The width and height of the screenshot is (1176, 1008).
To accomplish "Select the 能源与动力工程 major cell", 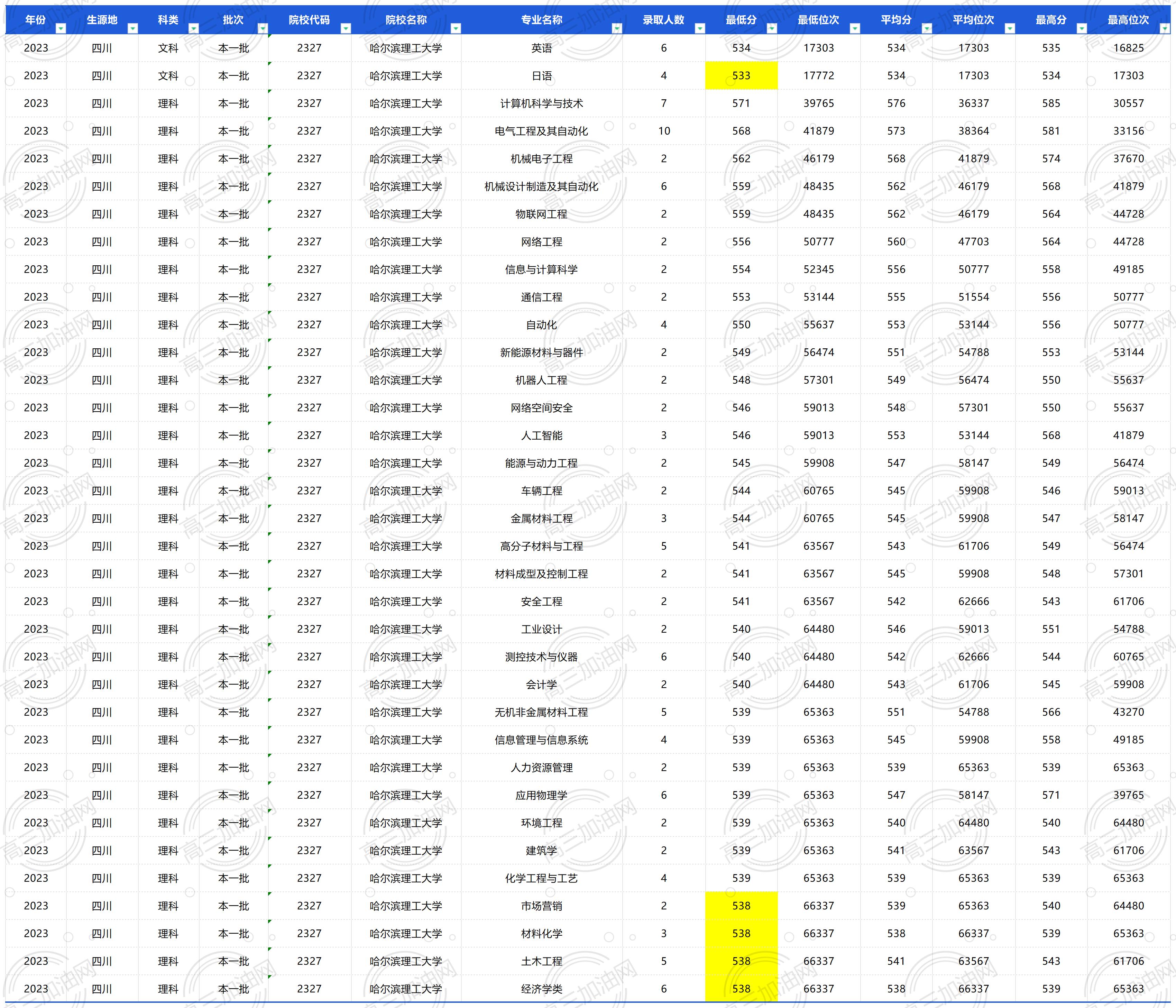I will [542, 463].
